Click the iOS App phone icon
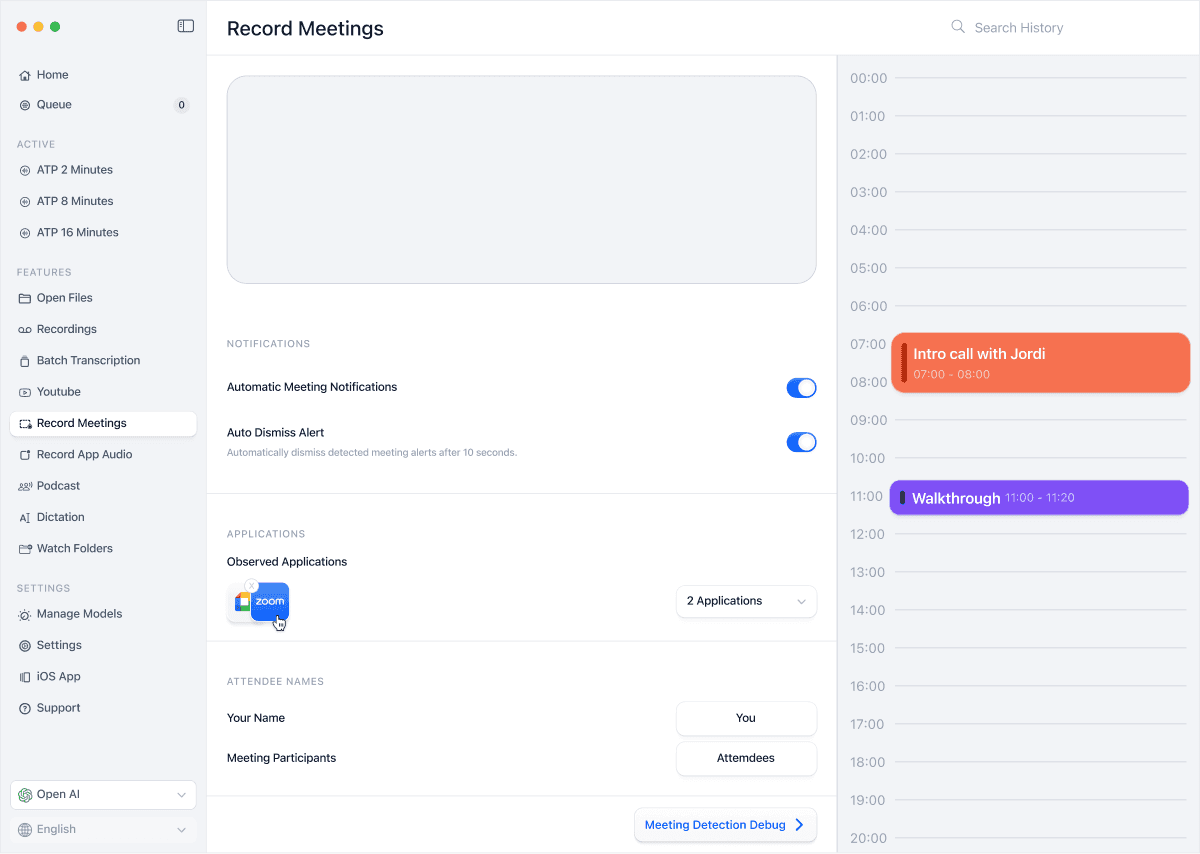Image resolution: width=1200 pixels, height=854 pixels. (25, 677)
